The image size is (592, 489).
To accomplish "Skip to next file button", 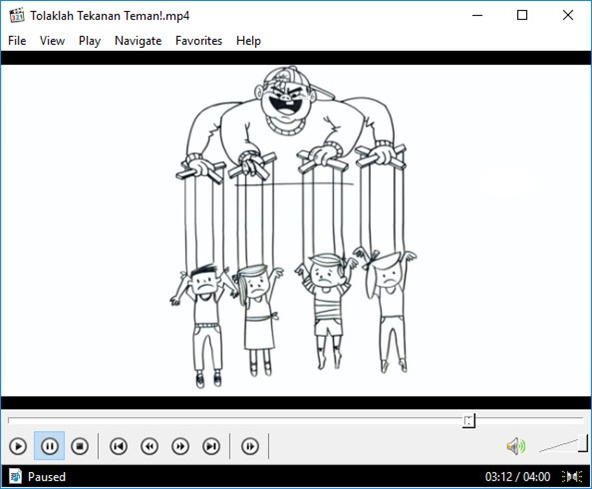I will point(211,446).
